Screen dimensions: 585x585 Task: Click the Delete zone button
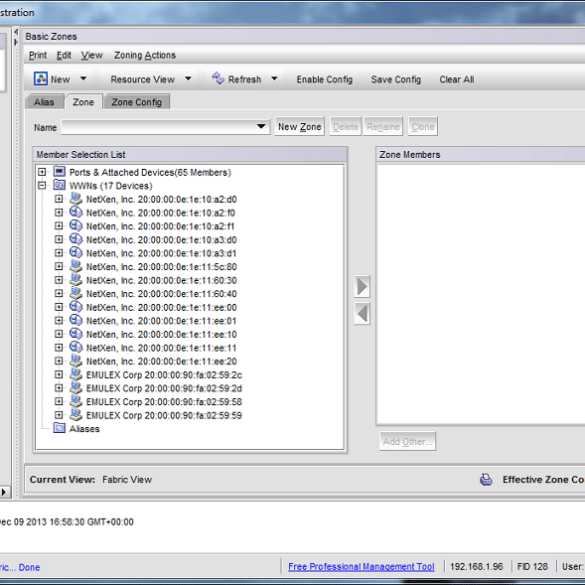[345, 126]
